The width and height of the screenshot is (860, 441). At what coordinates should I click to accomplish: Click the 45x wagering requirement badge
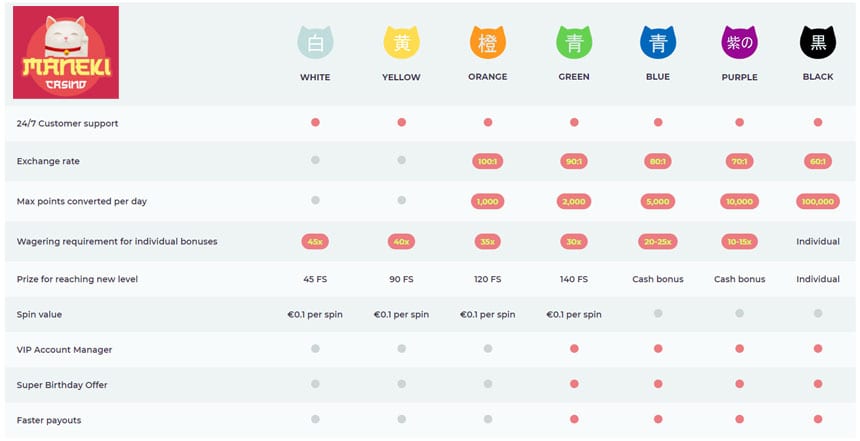pos(315,241)
